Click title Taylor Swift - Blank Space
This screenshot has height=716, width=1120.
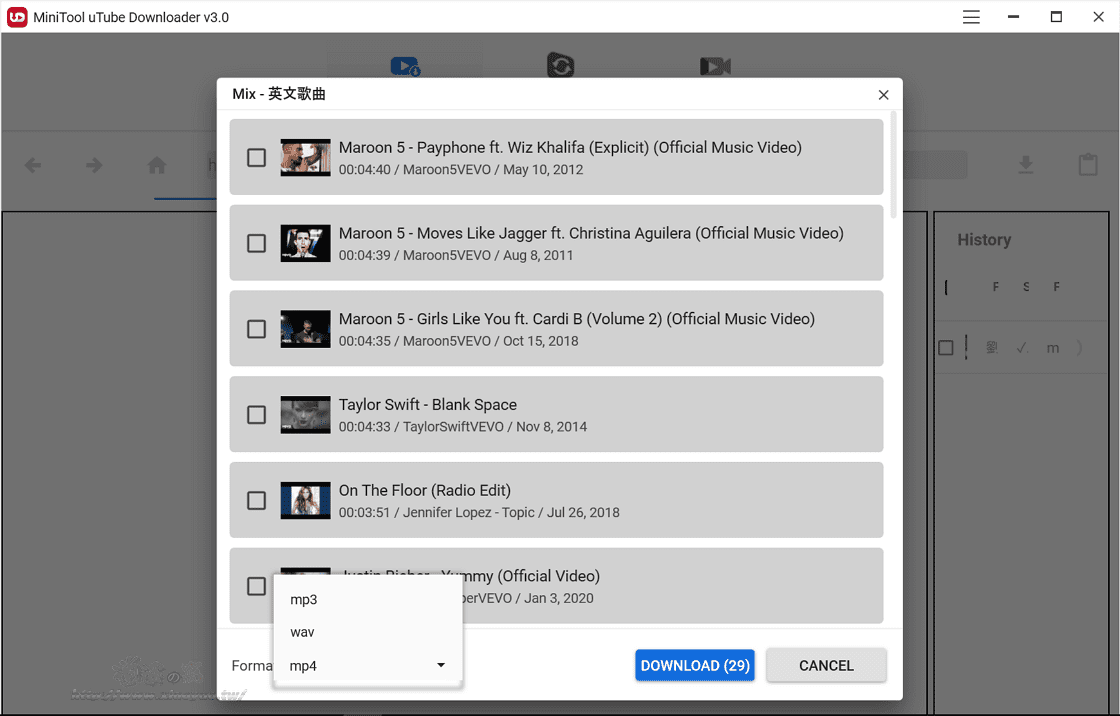(428, 405)
